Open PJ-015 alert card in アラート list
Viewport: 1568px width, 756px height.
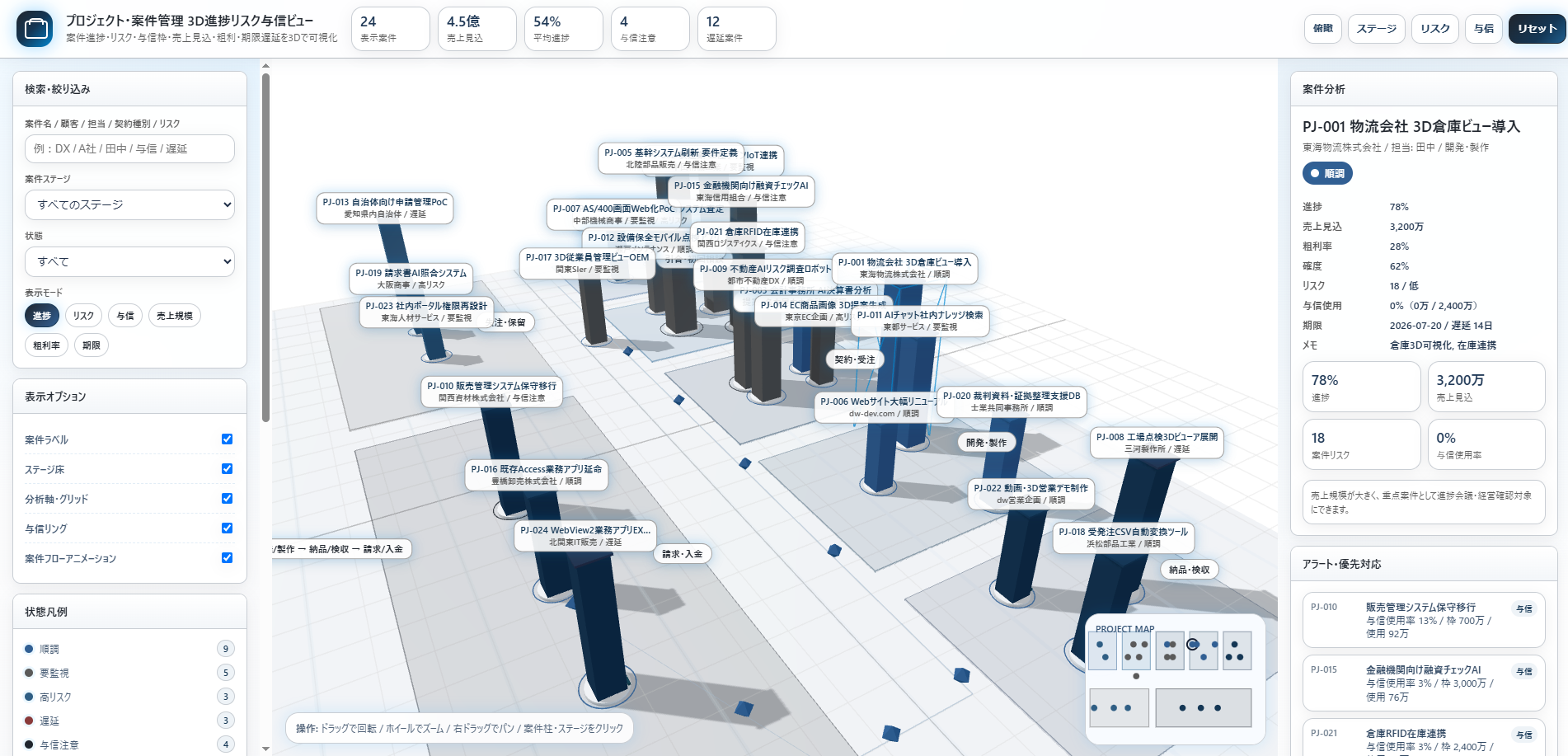click(x=1424, y=683)
